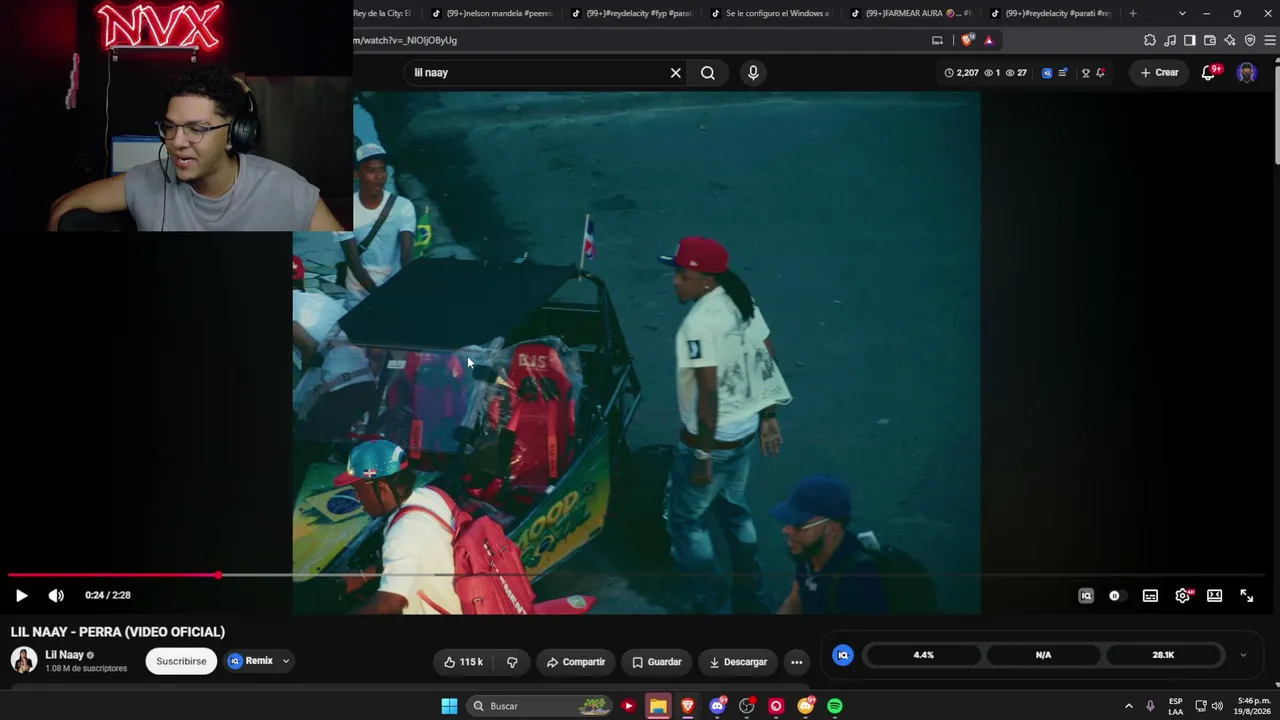1280x720 pixels.
Task: Switch to the 'nelson mandela' TikTok tab
Action: (x=491, y=14)
